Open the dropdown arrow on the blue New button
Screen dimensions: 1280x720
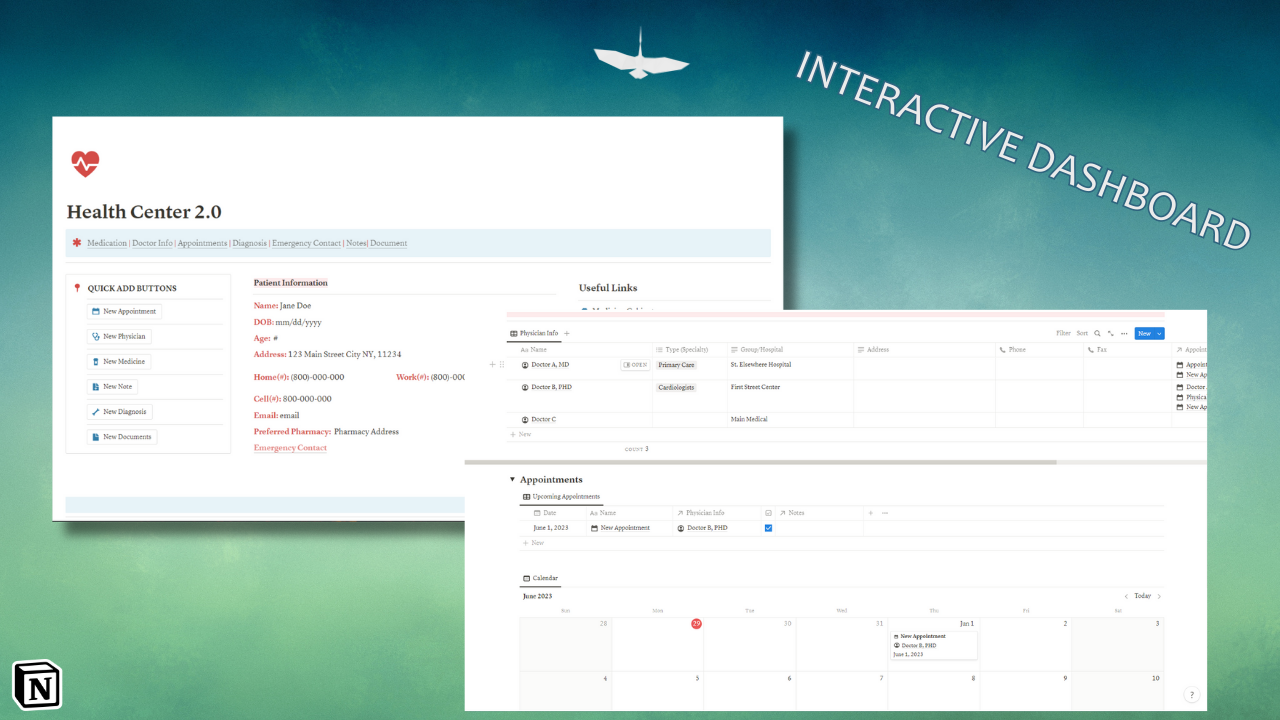tap(1159, 333)
